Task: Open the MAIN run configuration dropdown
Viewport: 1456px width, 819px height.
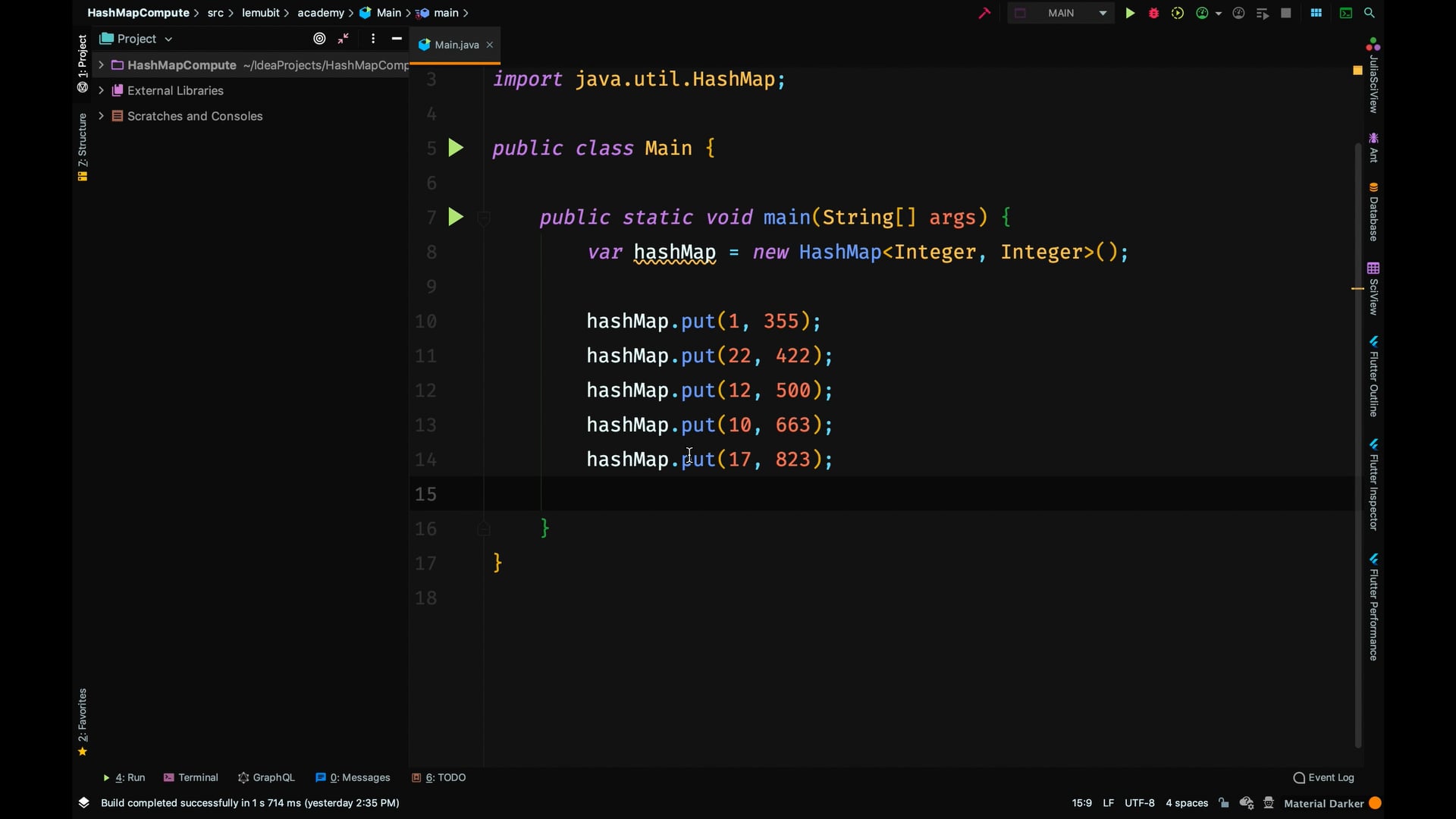Action: click(1060, 13)
